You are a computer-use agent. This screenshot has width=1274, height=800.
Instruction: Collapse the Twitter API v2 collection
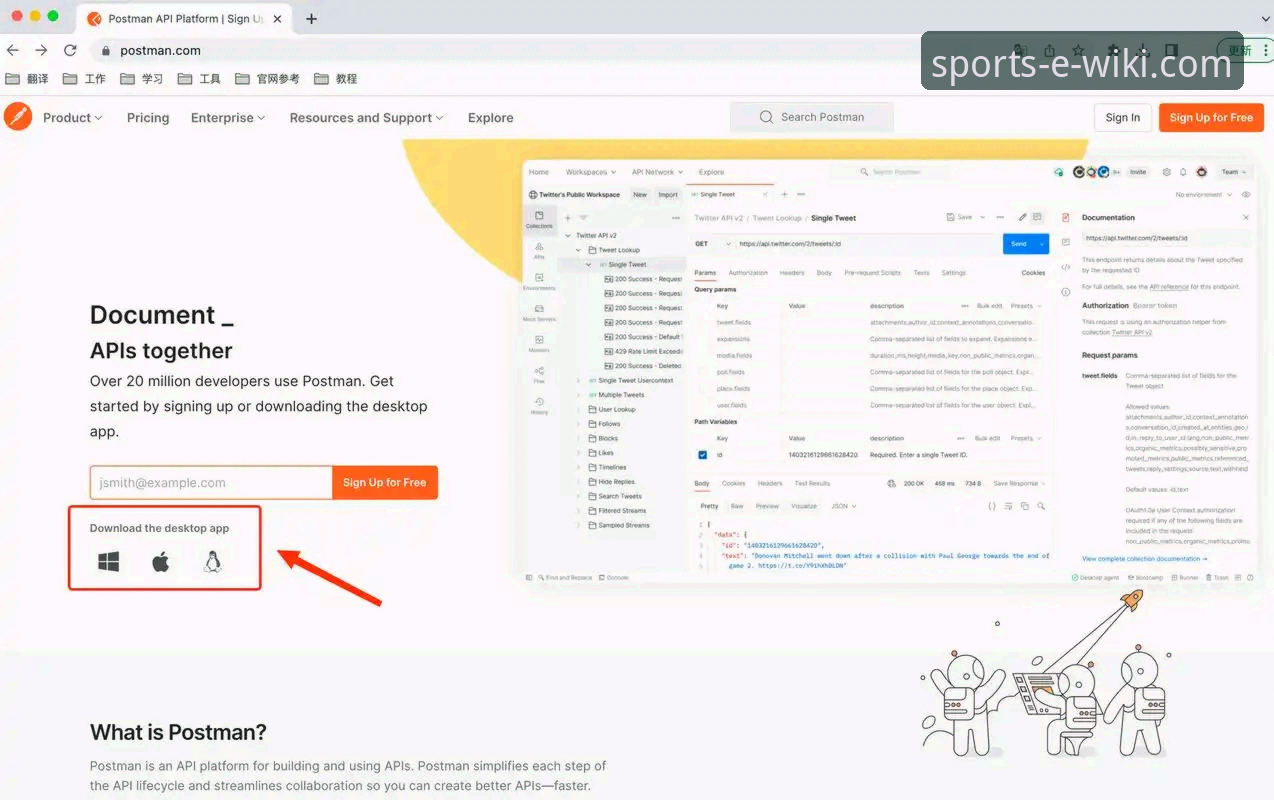[568, 236]
